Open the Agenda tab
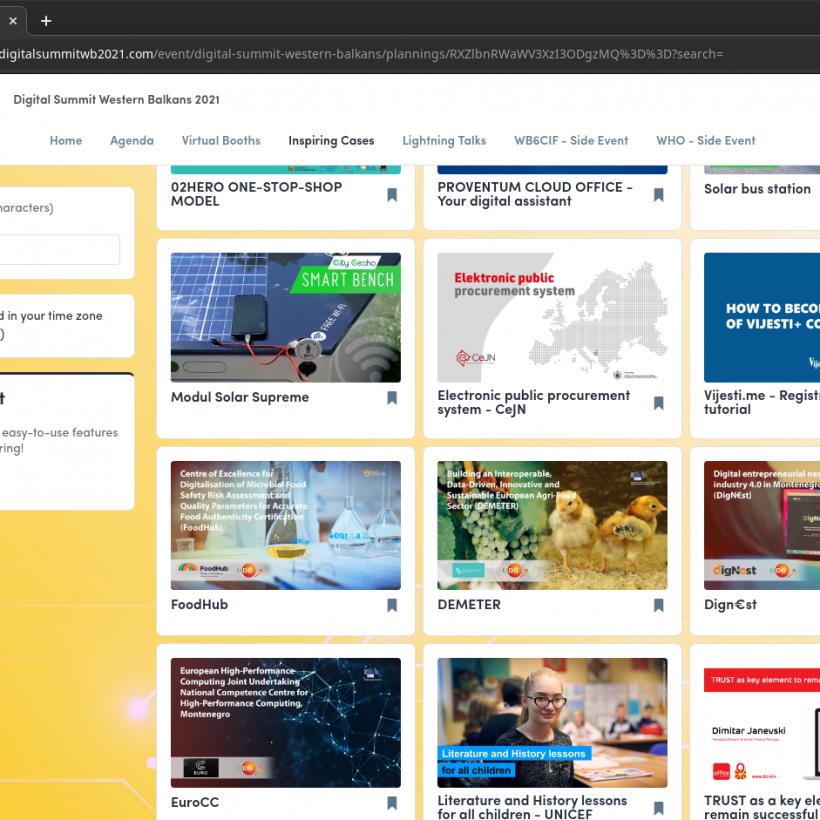This screenshot has width=820, height=820. coord(132,141)
